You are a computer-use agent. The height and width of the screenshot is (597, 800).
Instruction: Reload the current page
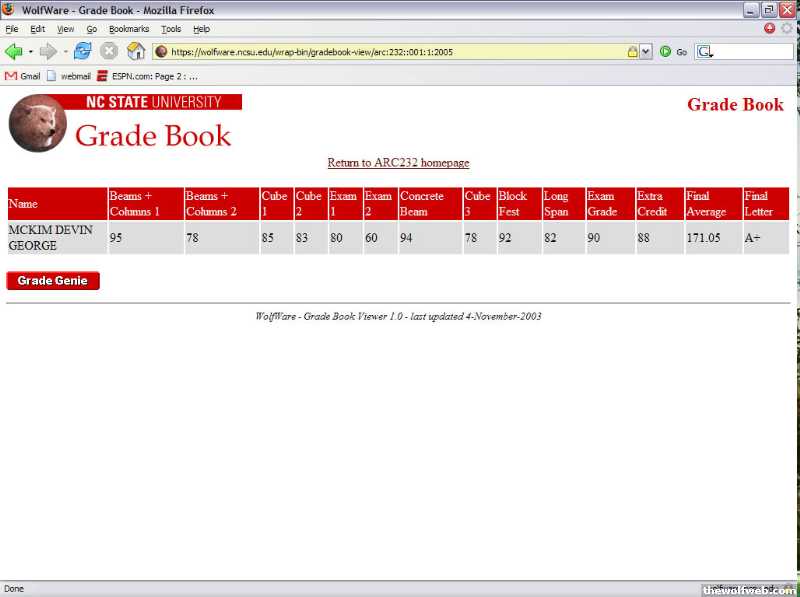82,51
